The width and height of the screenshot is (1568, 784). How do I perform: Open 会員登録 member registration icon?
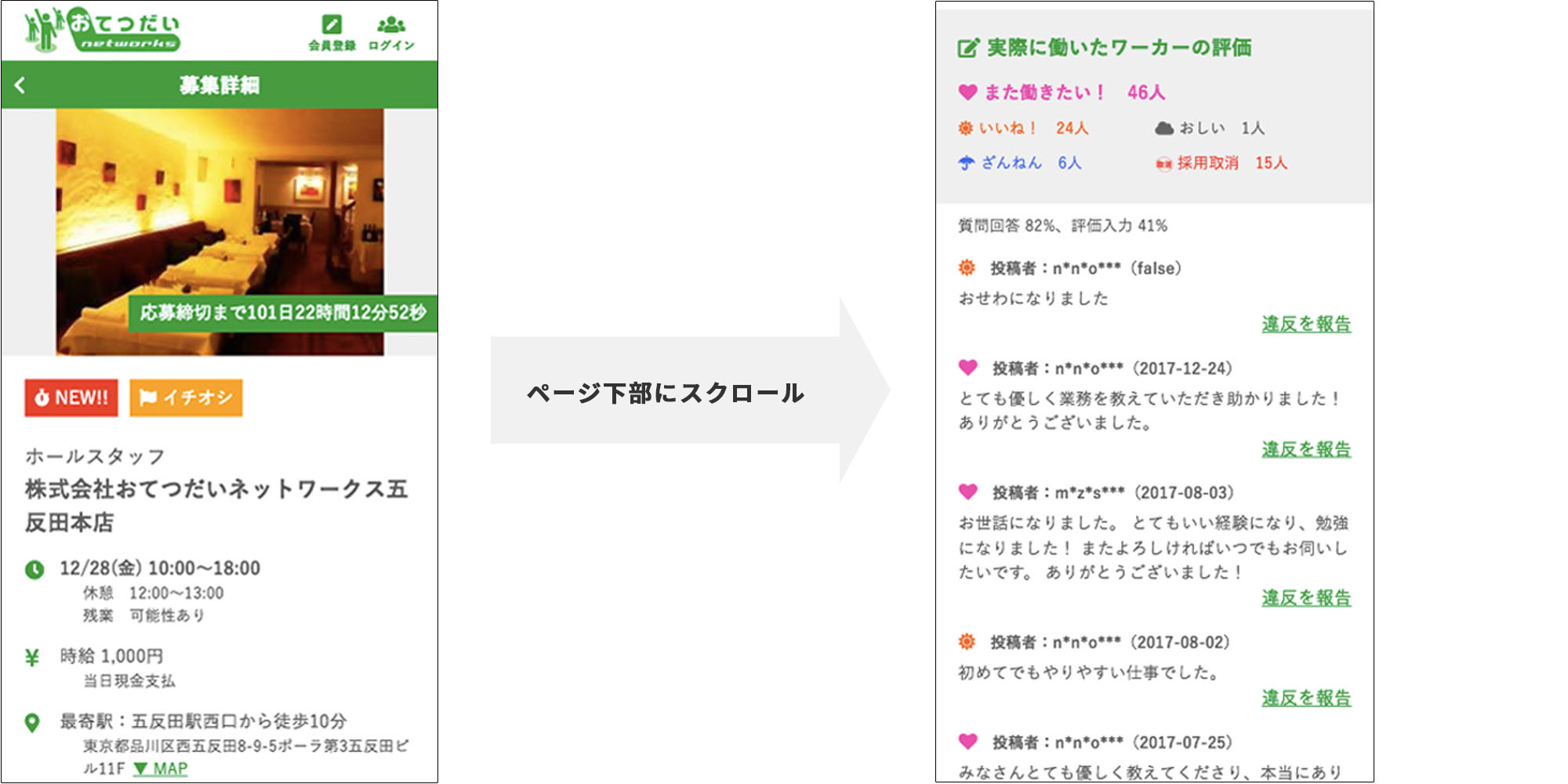coord(332,34)
